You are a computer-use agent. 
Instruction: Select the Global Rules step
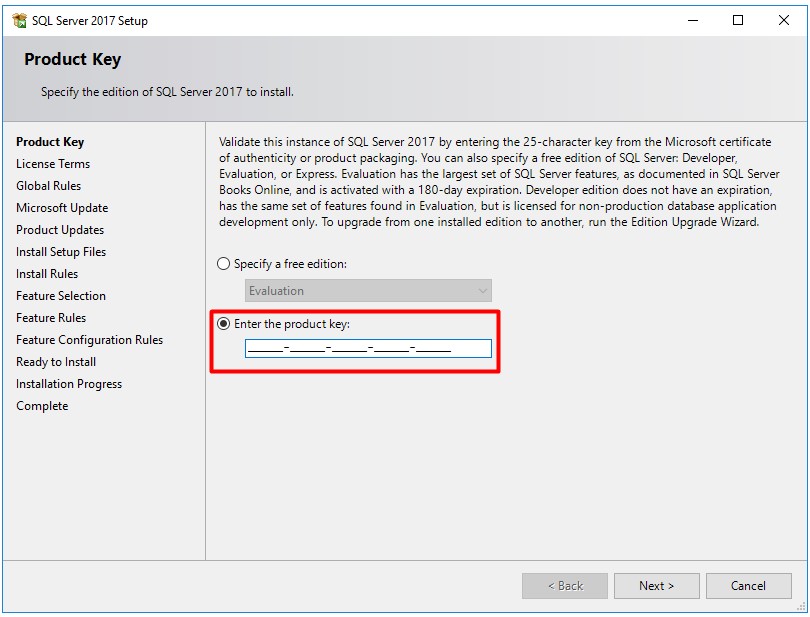(49, 186)
